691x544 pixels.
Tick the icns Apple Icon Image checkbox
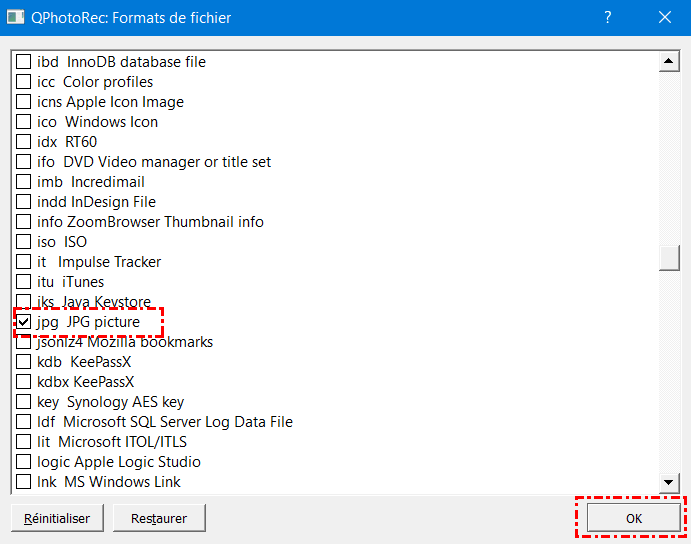[x=24, y=102]
